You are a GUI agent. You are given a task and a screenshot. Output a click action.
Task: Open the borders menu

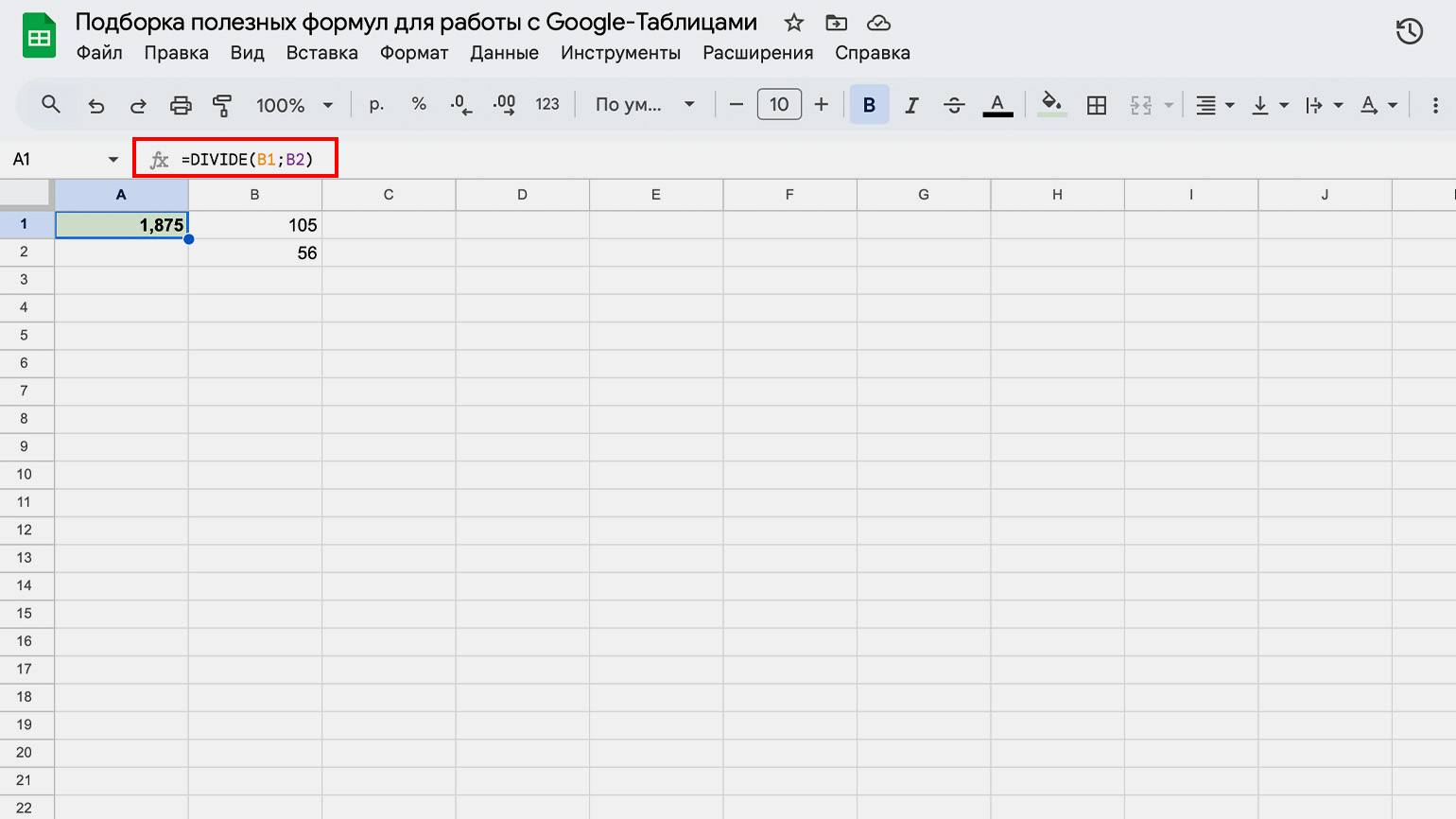click(1096, 105)
